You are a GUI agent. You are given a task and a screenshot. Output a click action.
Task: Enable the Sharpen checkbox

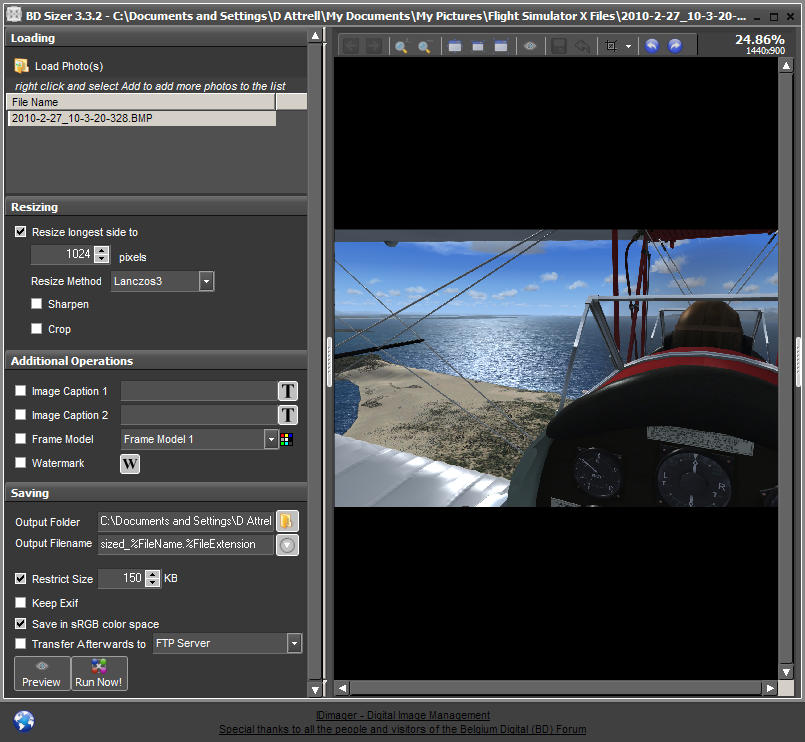click(x=37, y=304)
